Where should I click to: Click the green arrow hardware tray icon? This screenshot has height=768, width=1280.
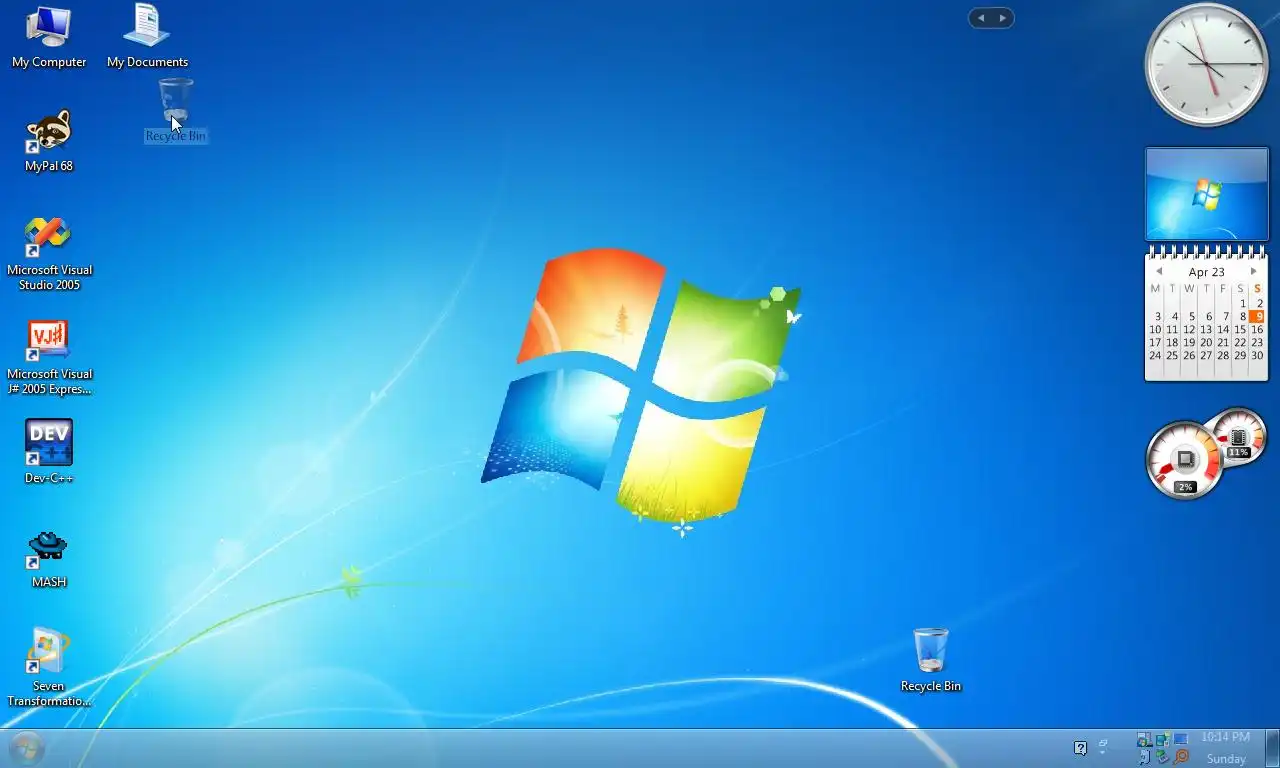pos(1163,757)
